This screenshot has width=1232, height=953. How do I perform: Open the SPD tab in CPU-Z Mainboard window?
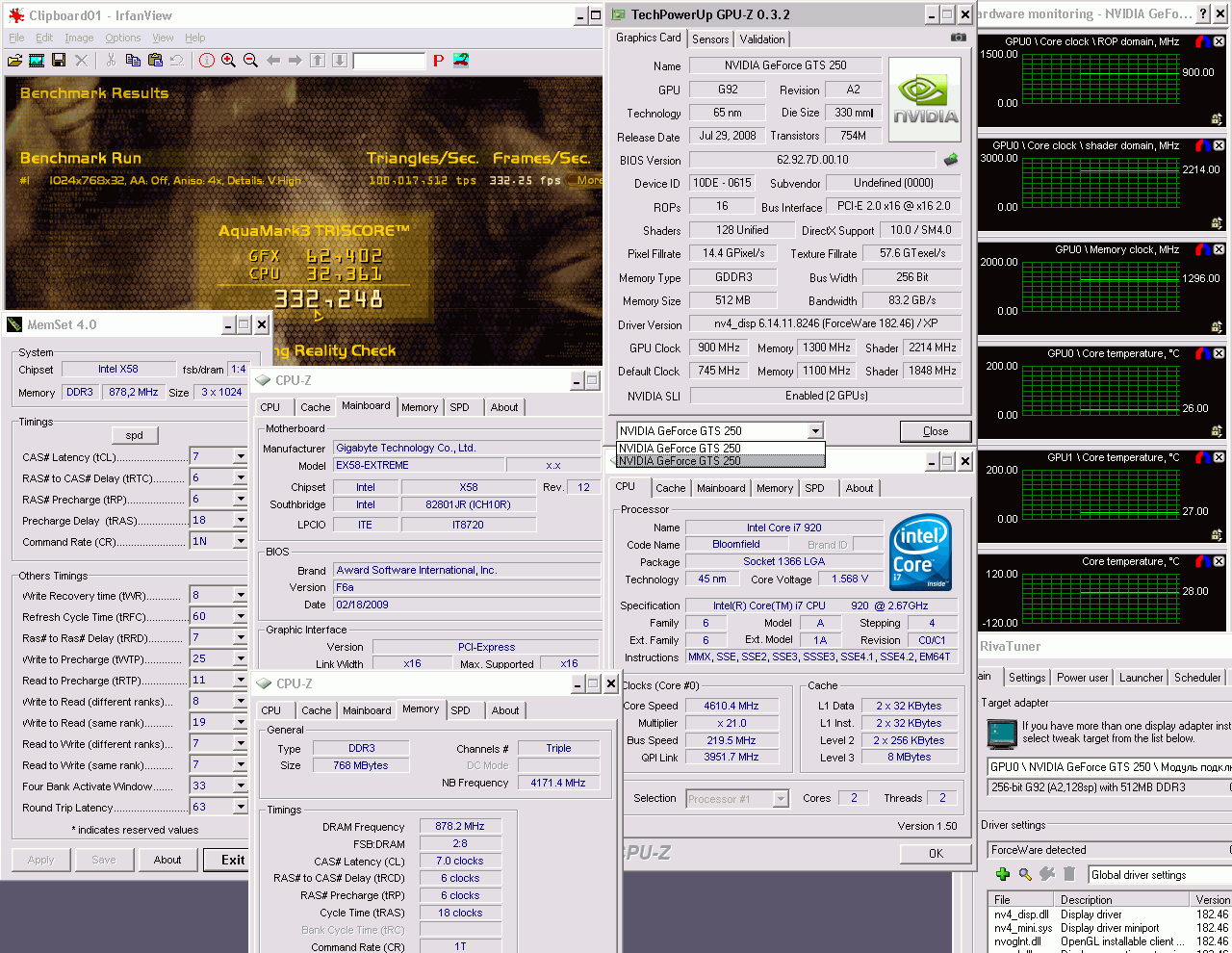click(460, 407)
